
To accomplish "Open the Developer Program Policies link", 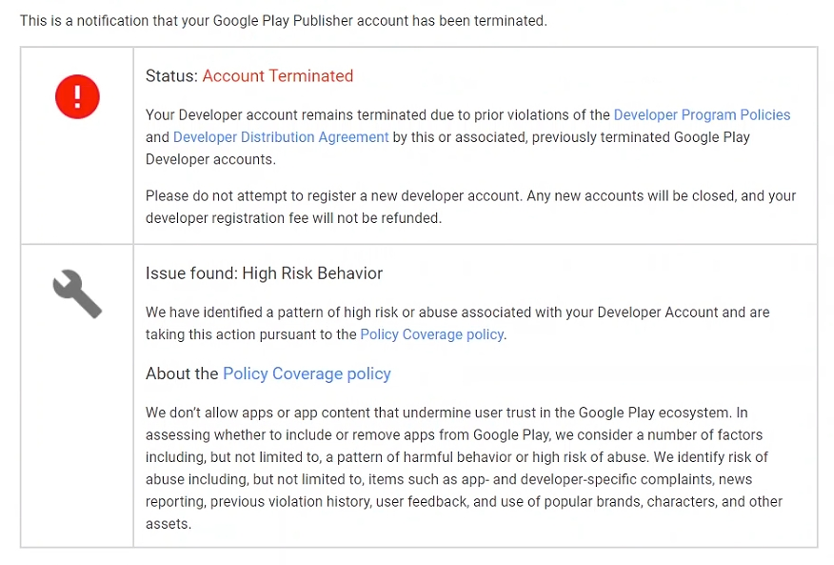I will pyautogui.click(x=702, y=115).
